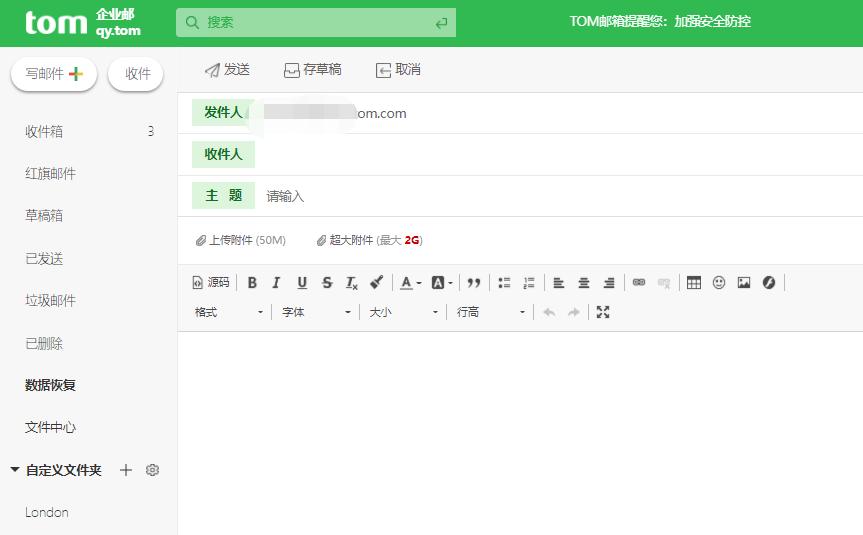
Task: Collapse the 自定义文件夹 custom folders section
Action: click(15, 470)
